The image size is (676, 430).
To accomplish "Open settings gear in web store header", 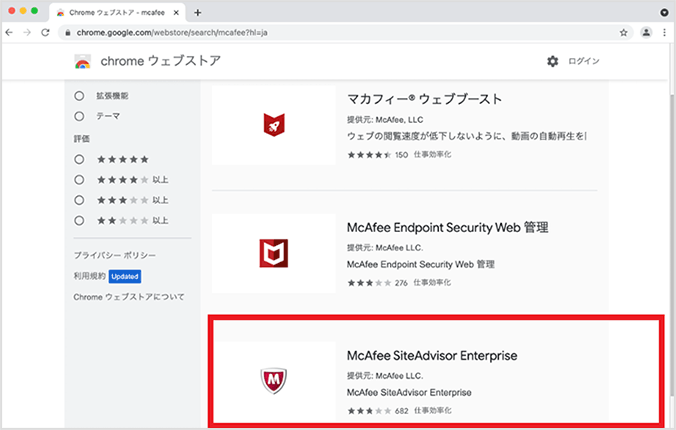I will [x=552, y=61].
